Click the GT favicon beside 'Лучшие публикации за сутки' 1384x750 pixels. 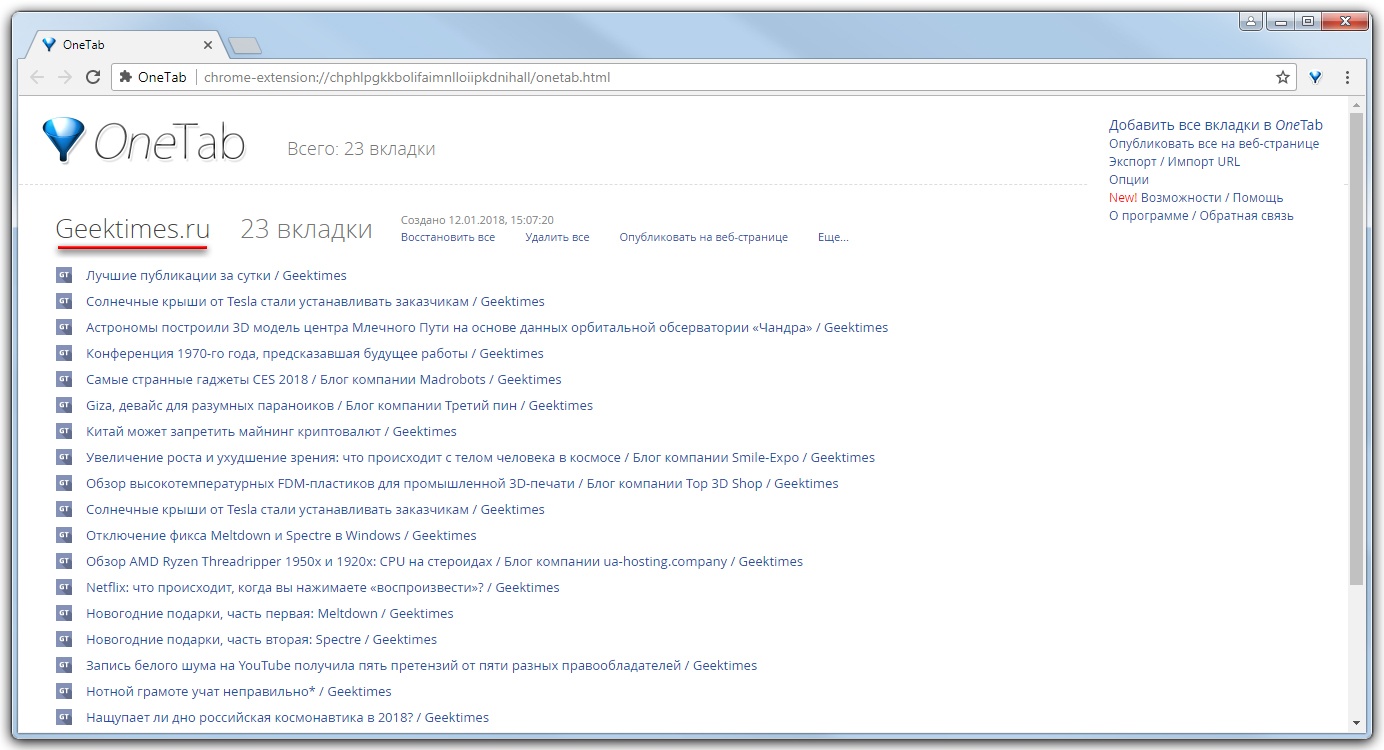click(64, 275)
